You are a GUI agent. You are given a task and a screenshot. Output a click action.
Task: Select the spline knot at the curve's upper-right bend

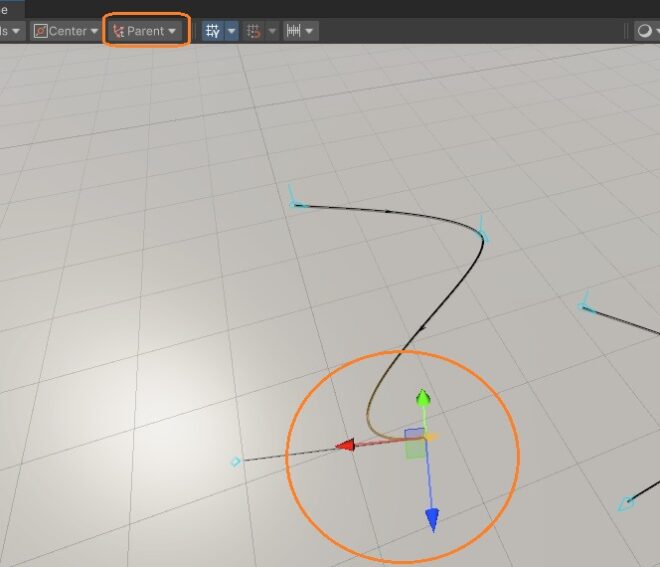(x=483, y=236)
